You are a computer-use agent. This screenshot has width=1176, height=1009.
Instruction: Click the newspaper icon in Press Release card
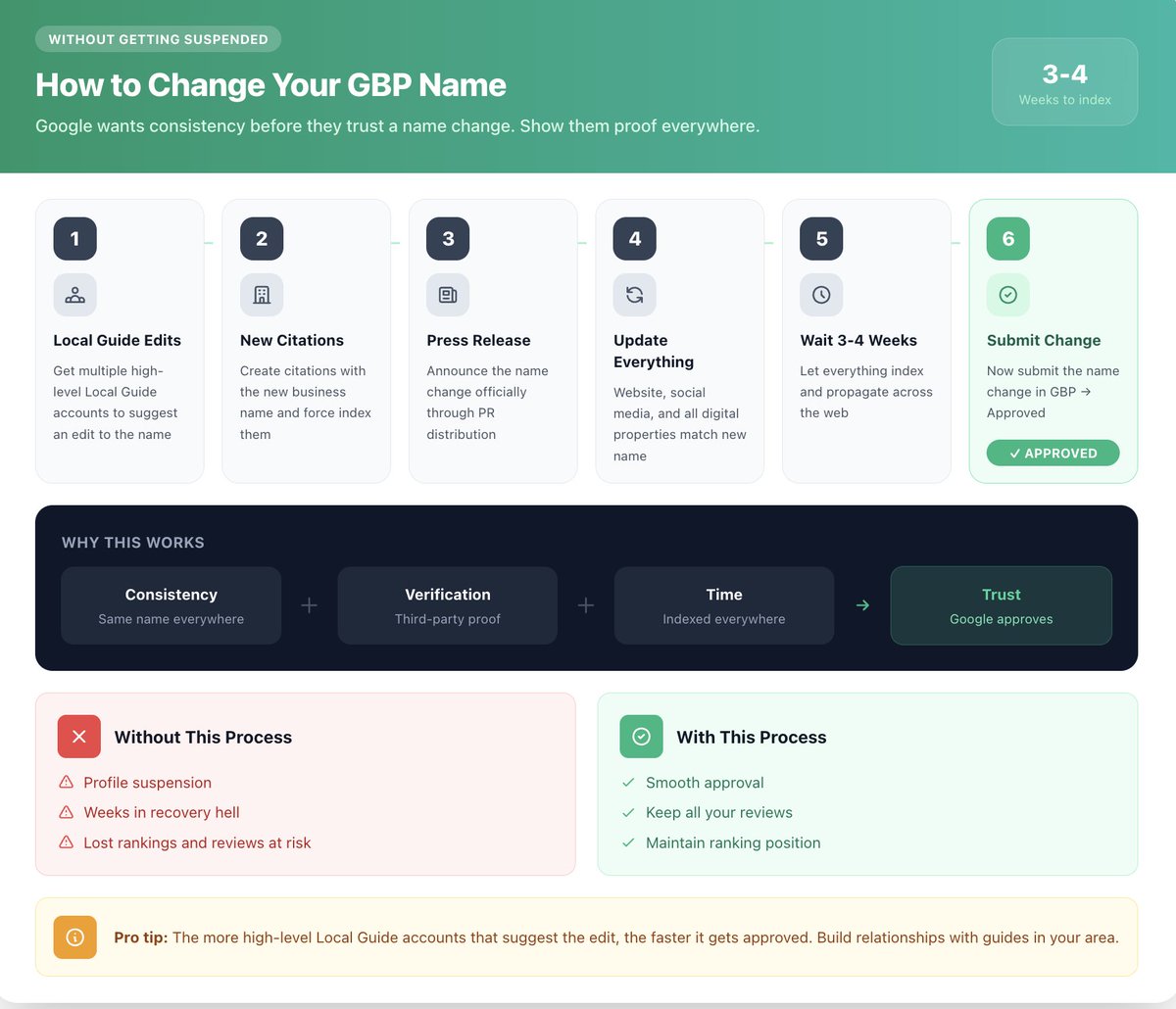pyautogui.click(x=448, y=295)
